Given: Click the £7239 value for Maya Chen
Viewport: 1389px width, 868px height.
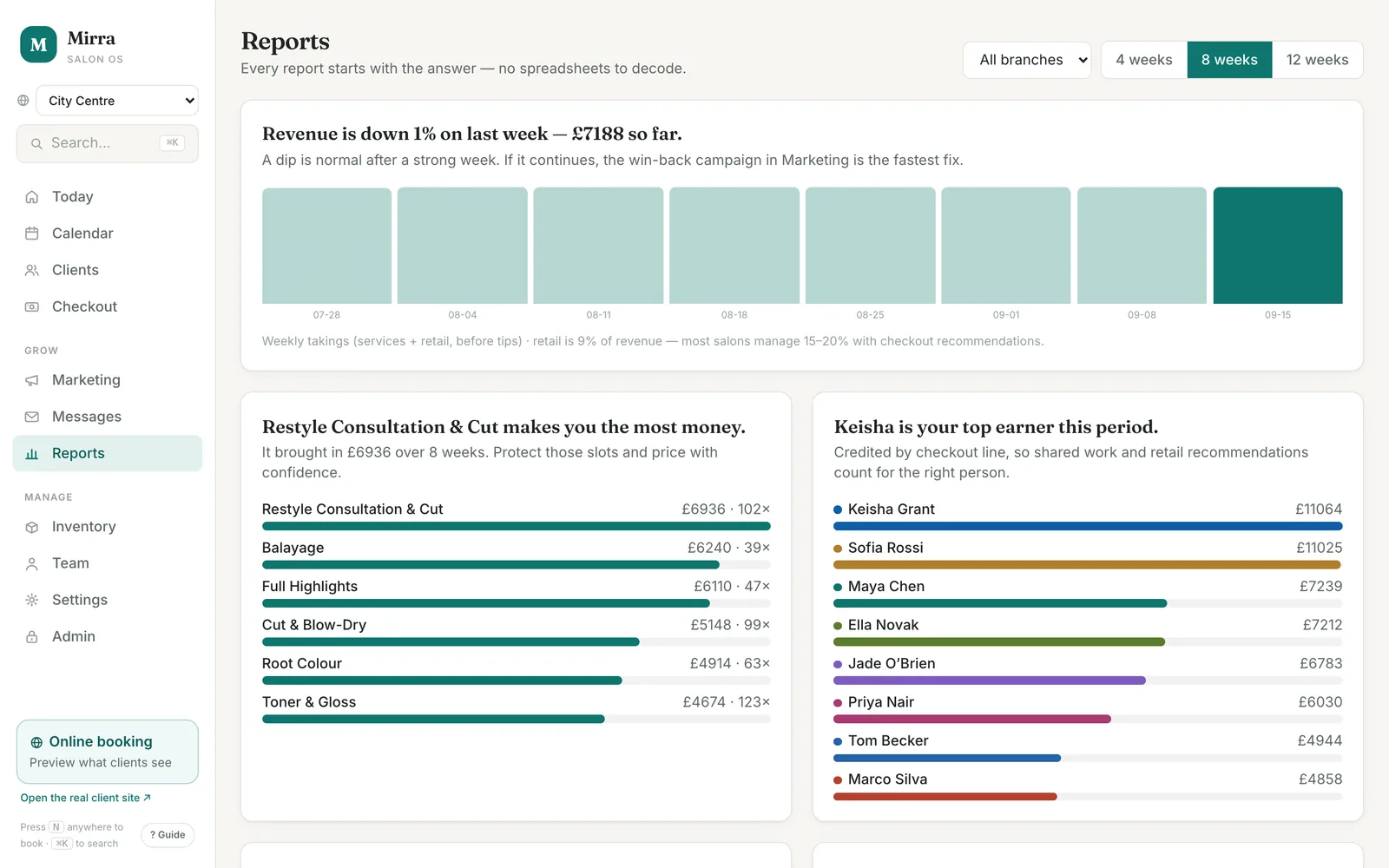Looking at the screenshot, I should (1320, 587).
